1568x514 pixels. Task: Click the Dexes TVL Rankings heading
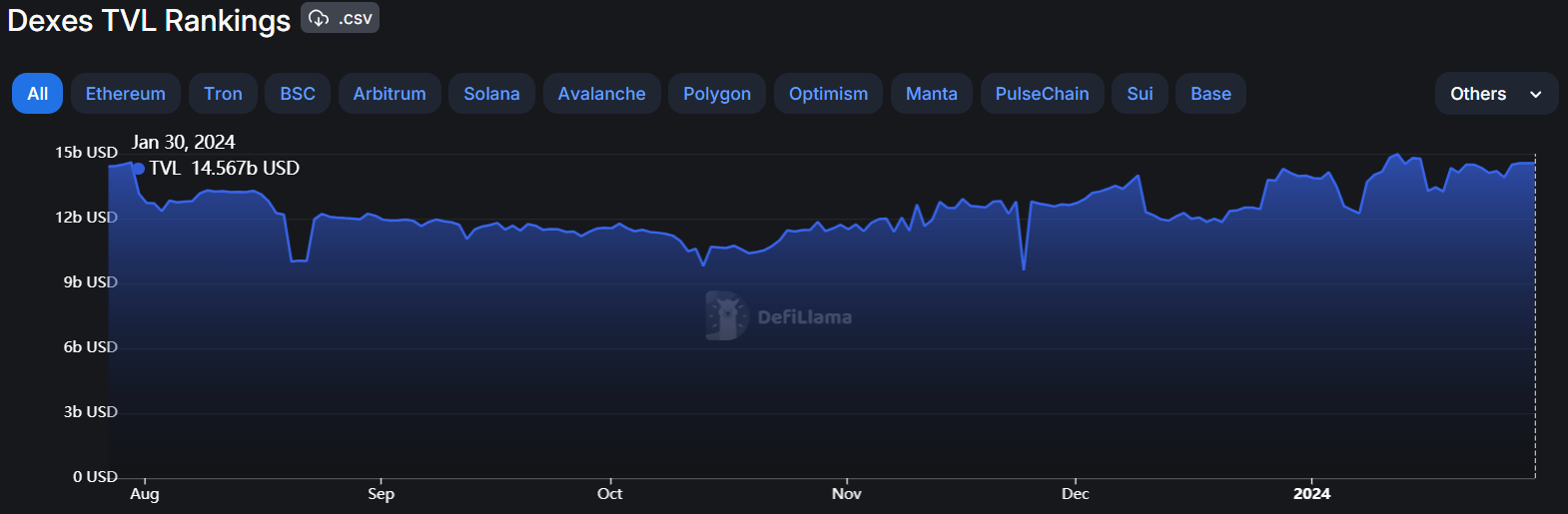[x=149, y=21]
